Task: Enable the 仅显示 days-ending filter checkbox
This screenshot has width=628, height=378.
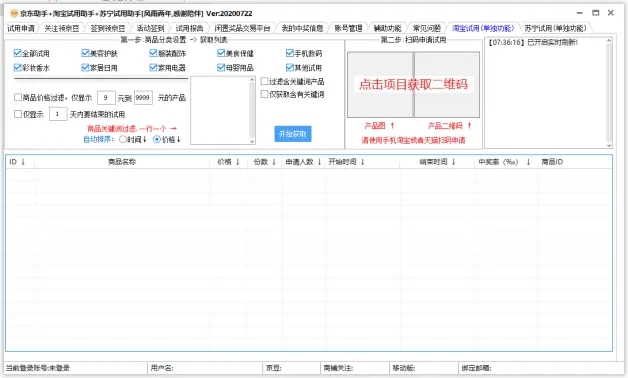Action: [18, 114]
